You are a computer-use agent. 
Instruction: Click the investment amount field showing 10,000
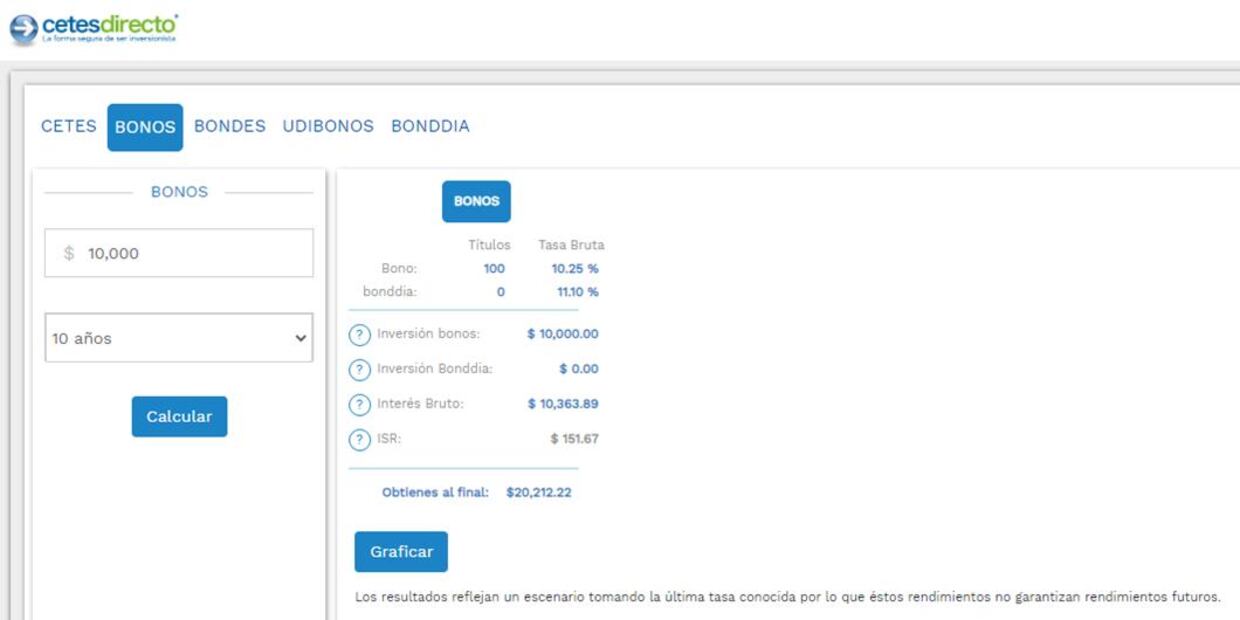pos(179,254)
